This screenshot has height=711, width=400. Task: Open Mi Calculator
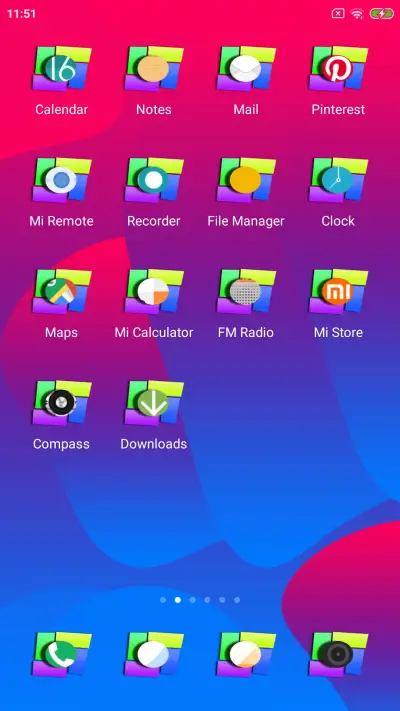(x=154, y=292)
